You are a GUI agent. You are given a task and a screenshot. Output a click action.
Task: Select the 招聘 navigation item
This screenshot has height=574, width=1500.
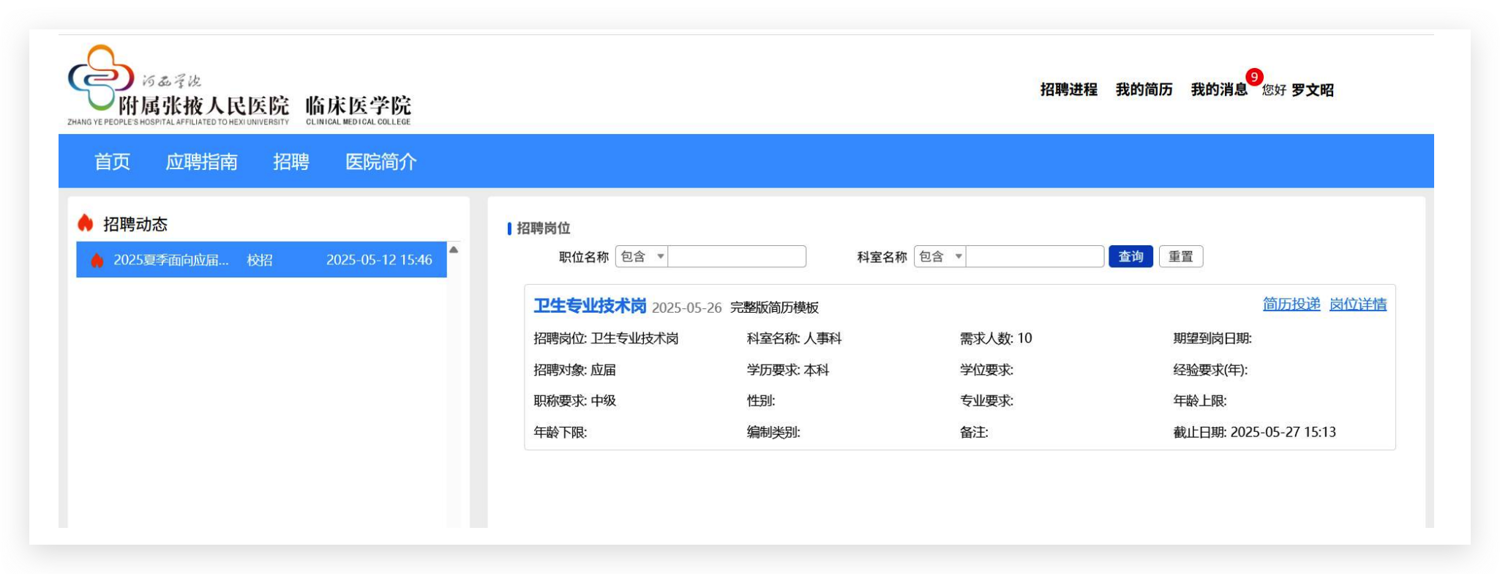tap(291, 162)
